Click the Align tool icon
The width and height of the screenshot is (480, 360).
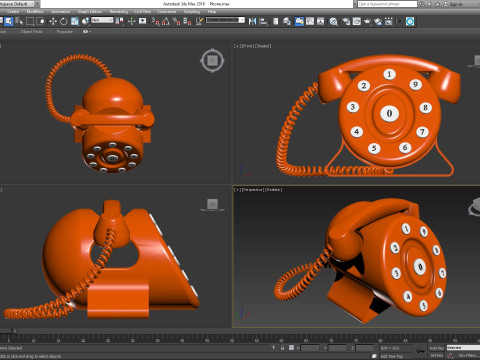[x=263, y=21]
